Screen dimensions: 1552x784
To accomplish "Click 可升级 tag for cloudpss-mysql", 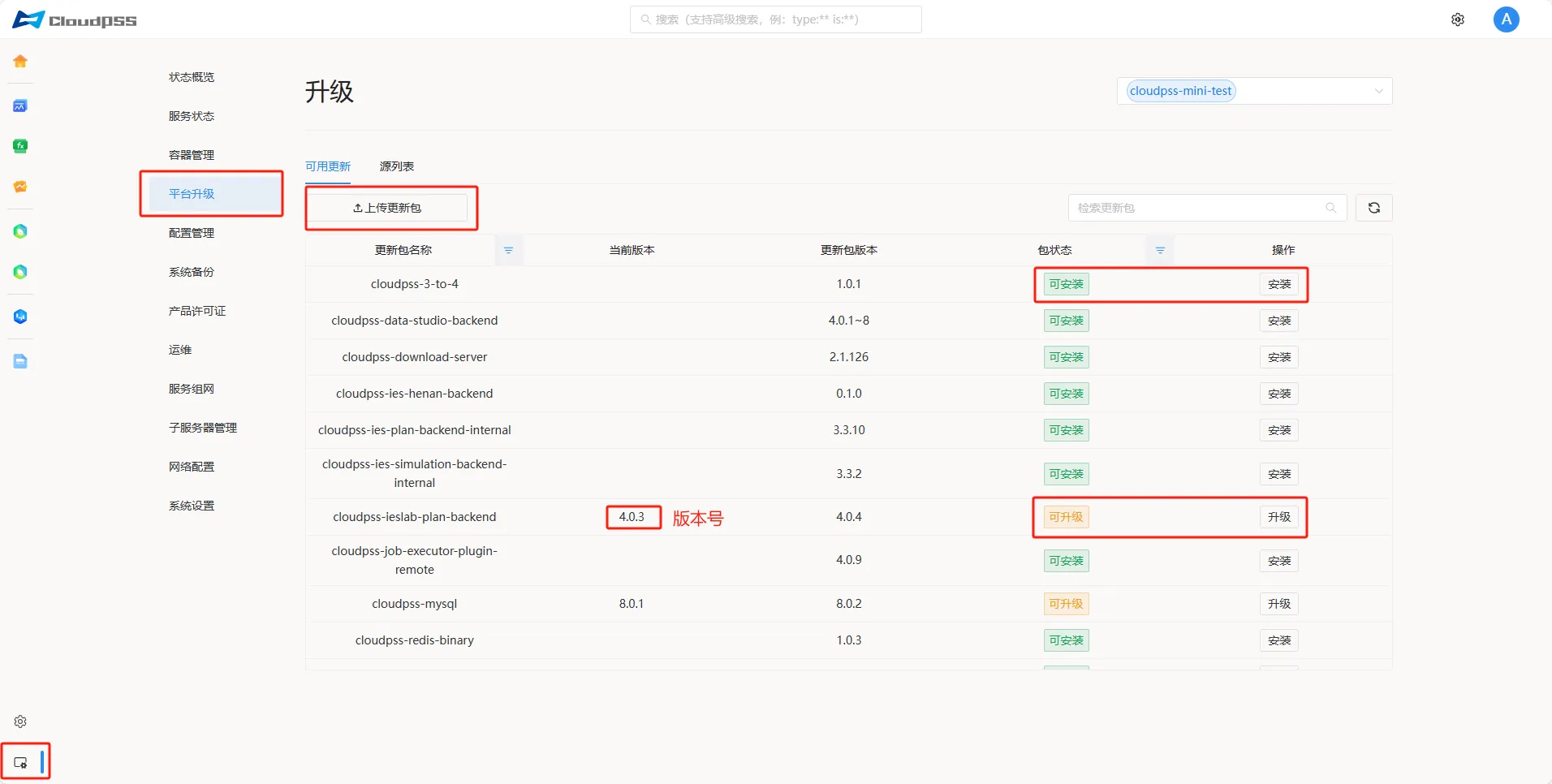I will pyautogui.click(x=1066, y=604).
